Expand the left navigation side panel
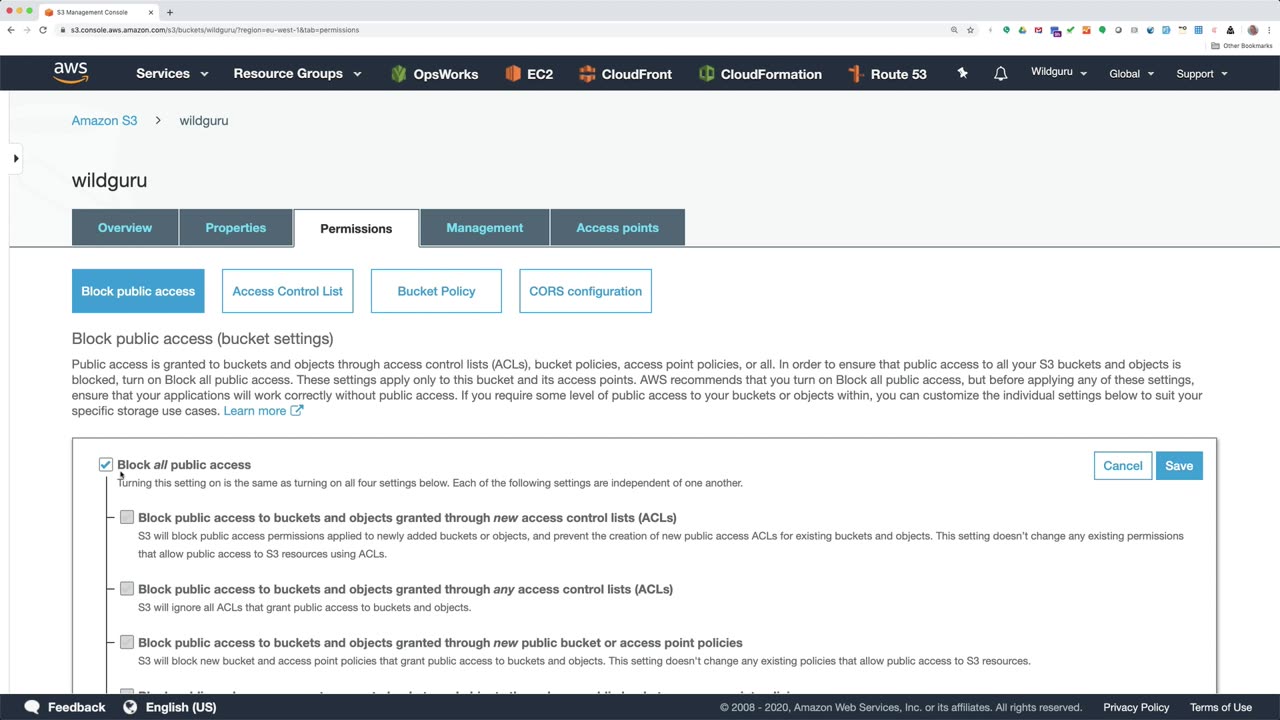The image size is (1280, 720). pyautogui.click(x=16, y=158)
